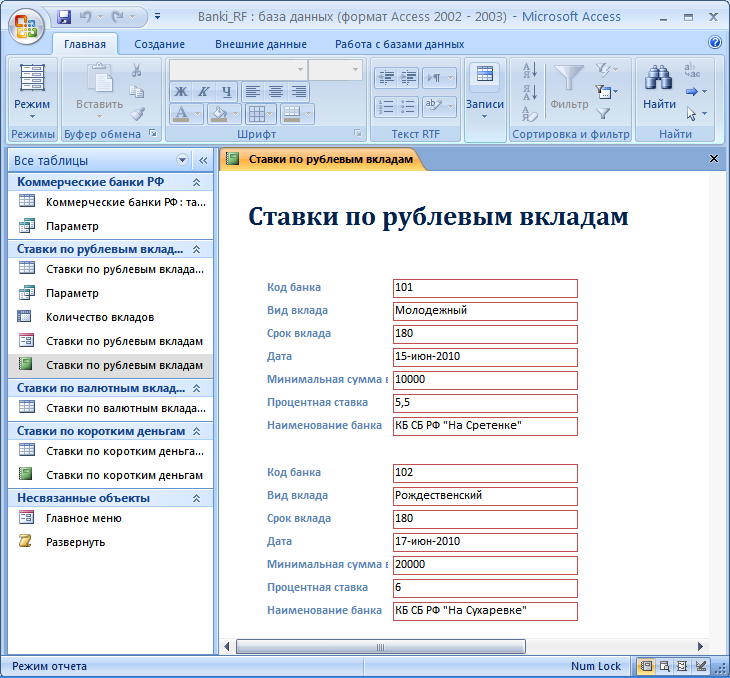Collapse the Ставки по коротким деньгам group
This screenshot has width=730, height=678.
(196, 431)
